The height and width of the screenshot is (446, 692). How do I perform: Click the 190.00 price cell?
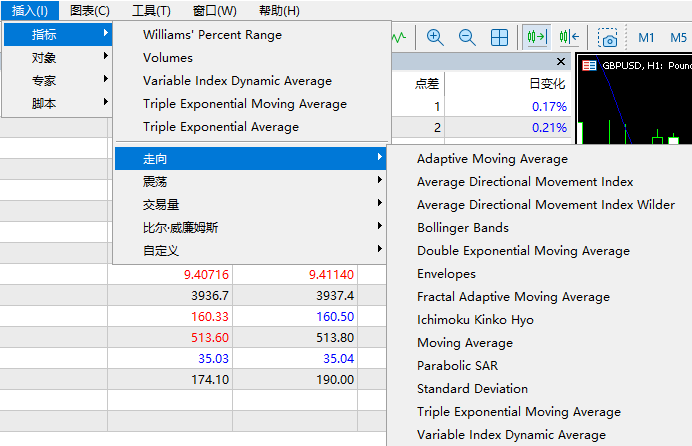click(x=335, y=379)
